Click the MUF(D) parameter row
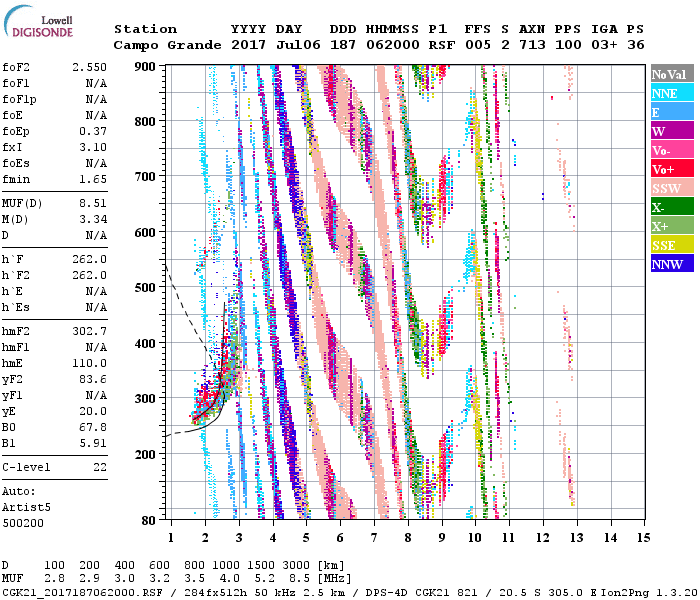Image resolution: width=700 pixels, height=600 pixels. click(55, 201)
